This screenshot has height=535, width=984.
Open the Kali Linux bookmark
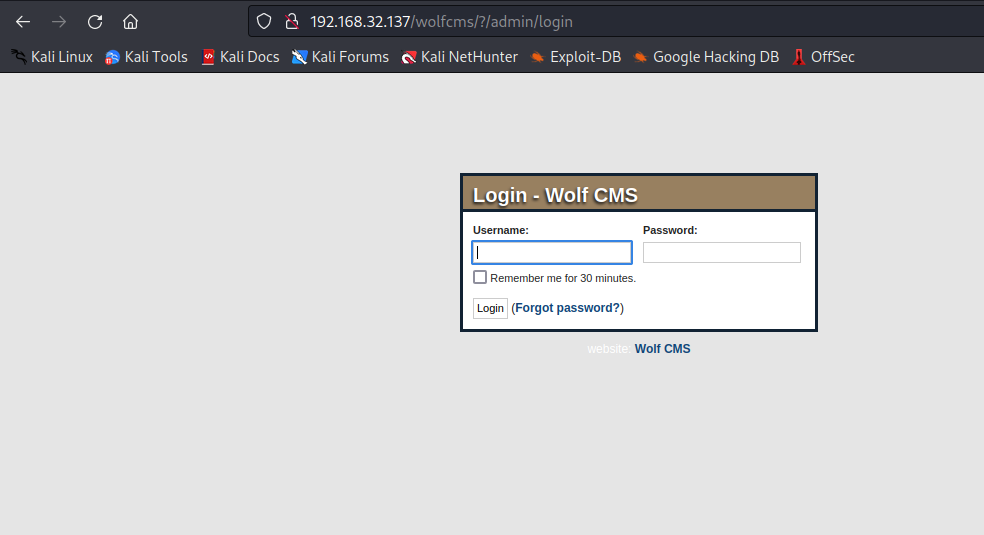click(x=52, y=57)
